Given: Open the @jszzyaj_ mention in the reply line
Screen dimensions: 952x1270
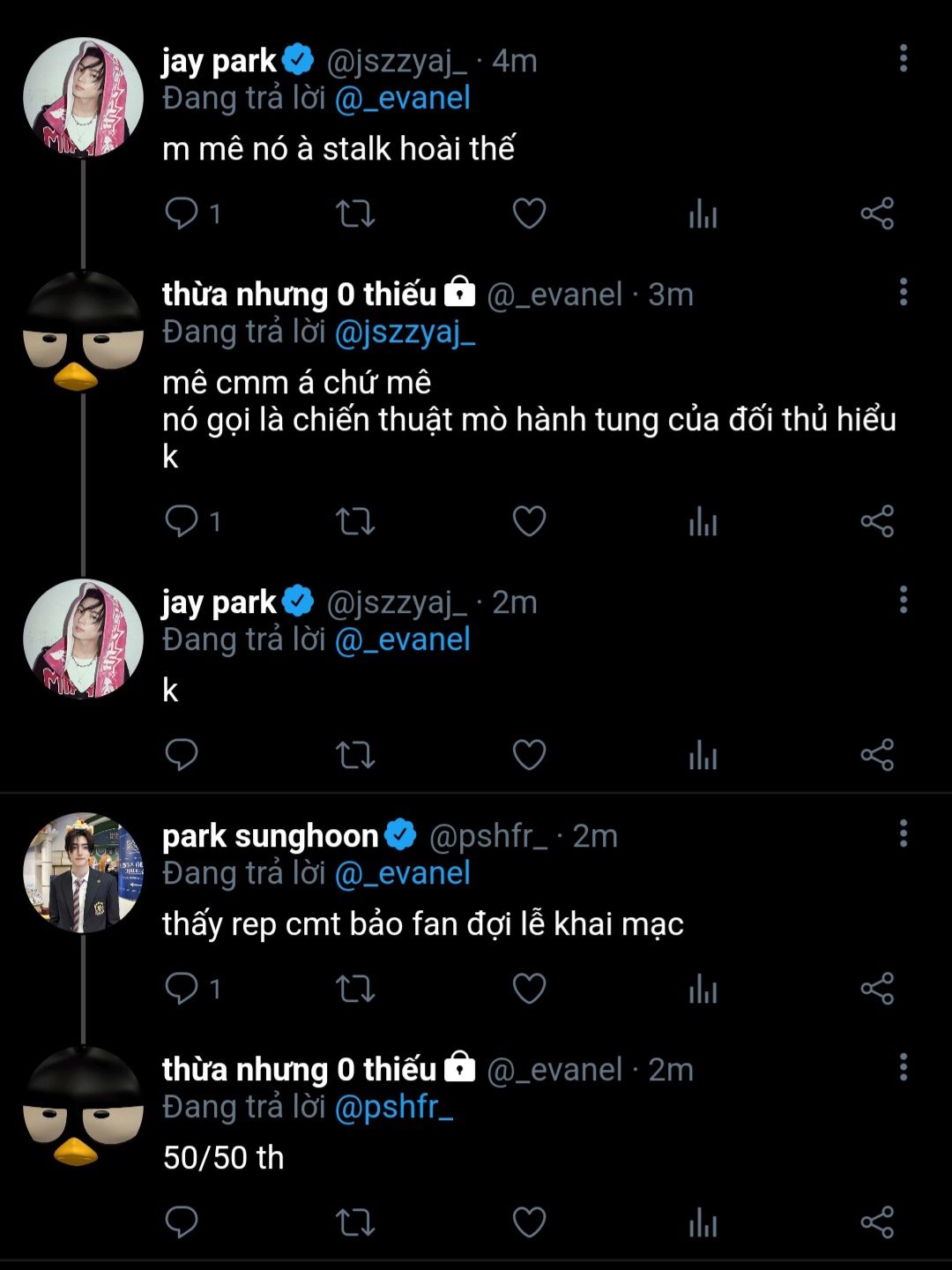Looking at the screenshot, I should 405,332.
